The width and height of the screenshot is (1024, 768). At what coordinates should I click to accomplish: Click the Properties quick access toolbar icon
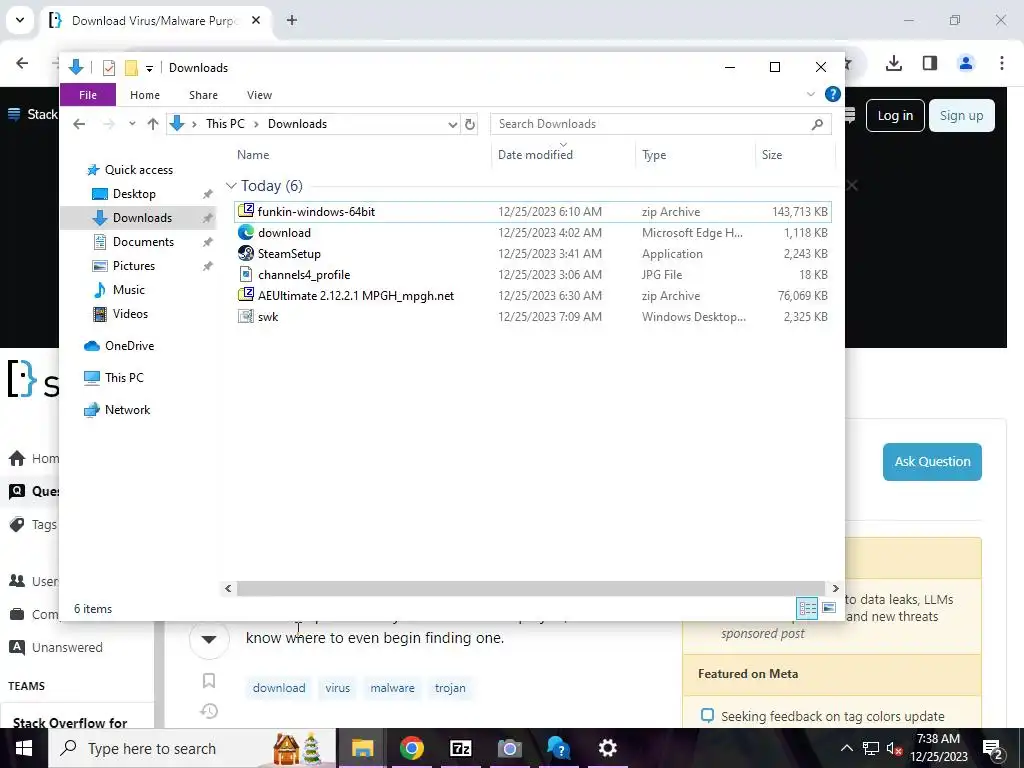pyautogui.click(x=109, y=68)
